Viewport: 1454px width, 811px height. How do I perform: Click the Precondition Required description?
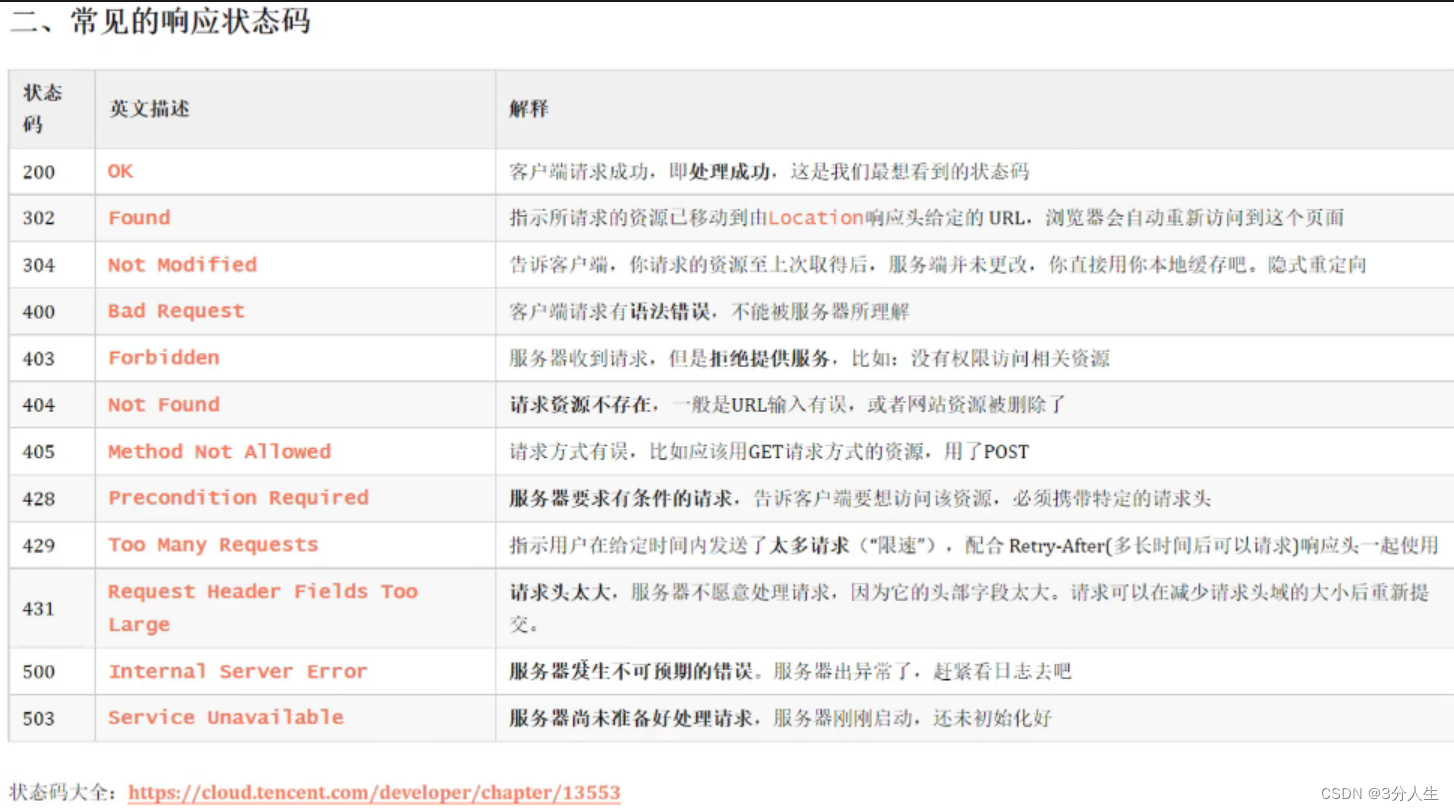point(238,498)
